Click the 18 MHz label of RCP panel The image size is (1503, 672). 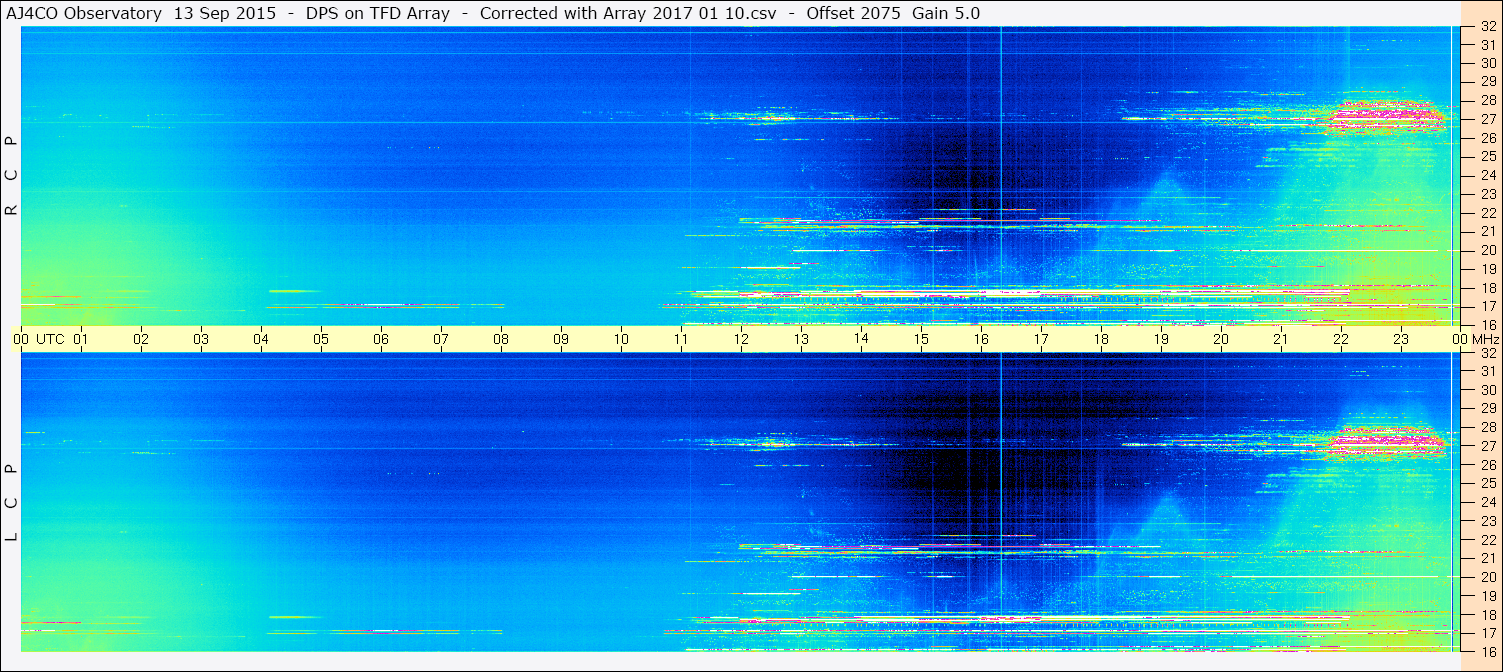1487,288
